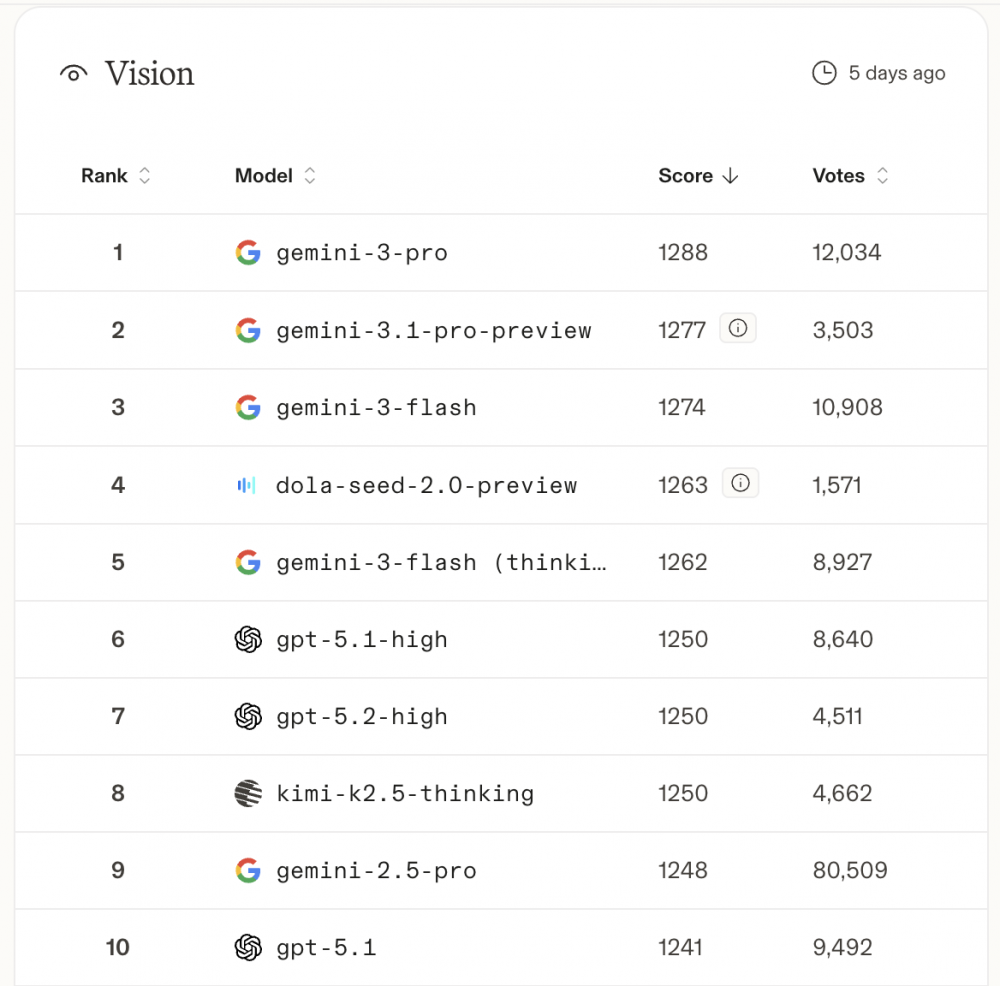Click the info icon next to score 1277
This screenshot has width=1000, height=986.
click(x=738, y=329)
